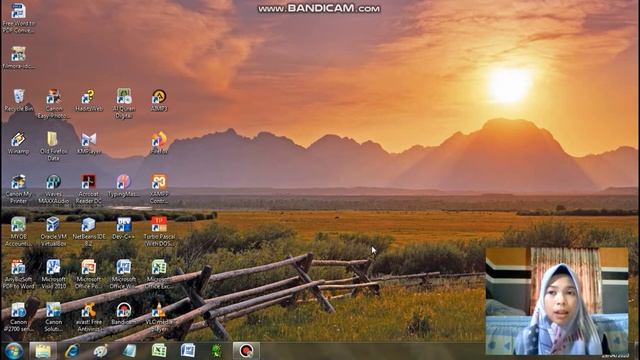
Task: Open the Windows Start menu orb
Action: click(x=14, y=351)
